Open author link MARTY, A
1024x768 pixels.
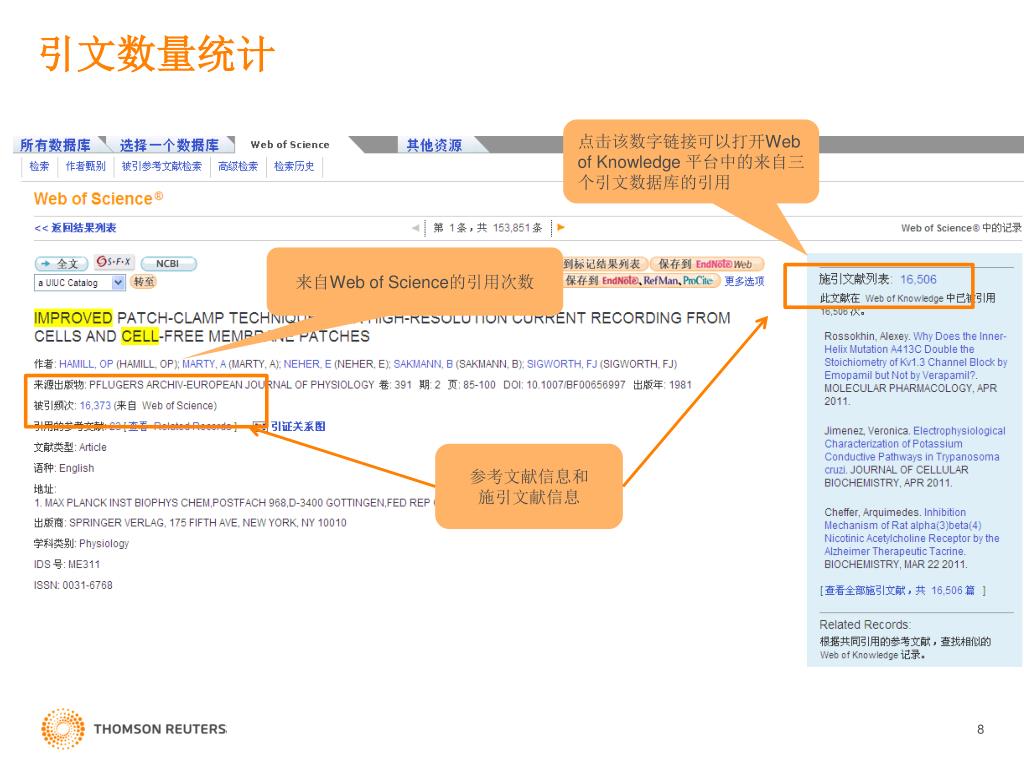click(x=204, y=364)
